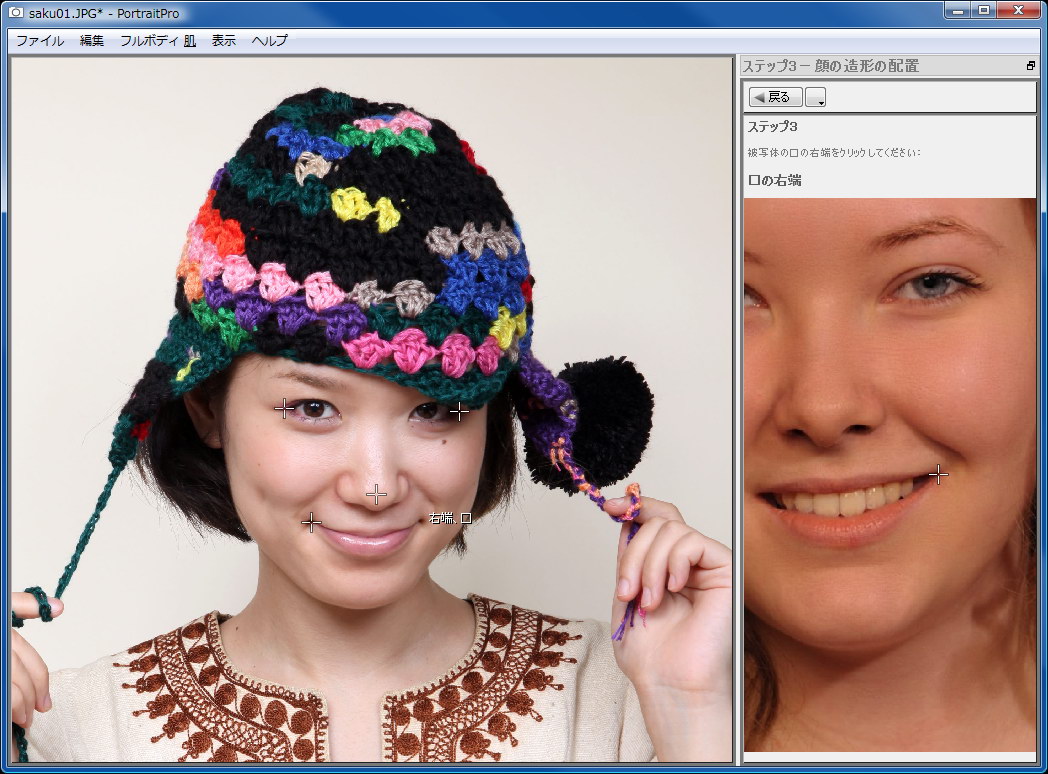
Task: Open the ヘルプ menu
Action: pyautogui.click(x=269, y=41)
